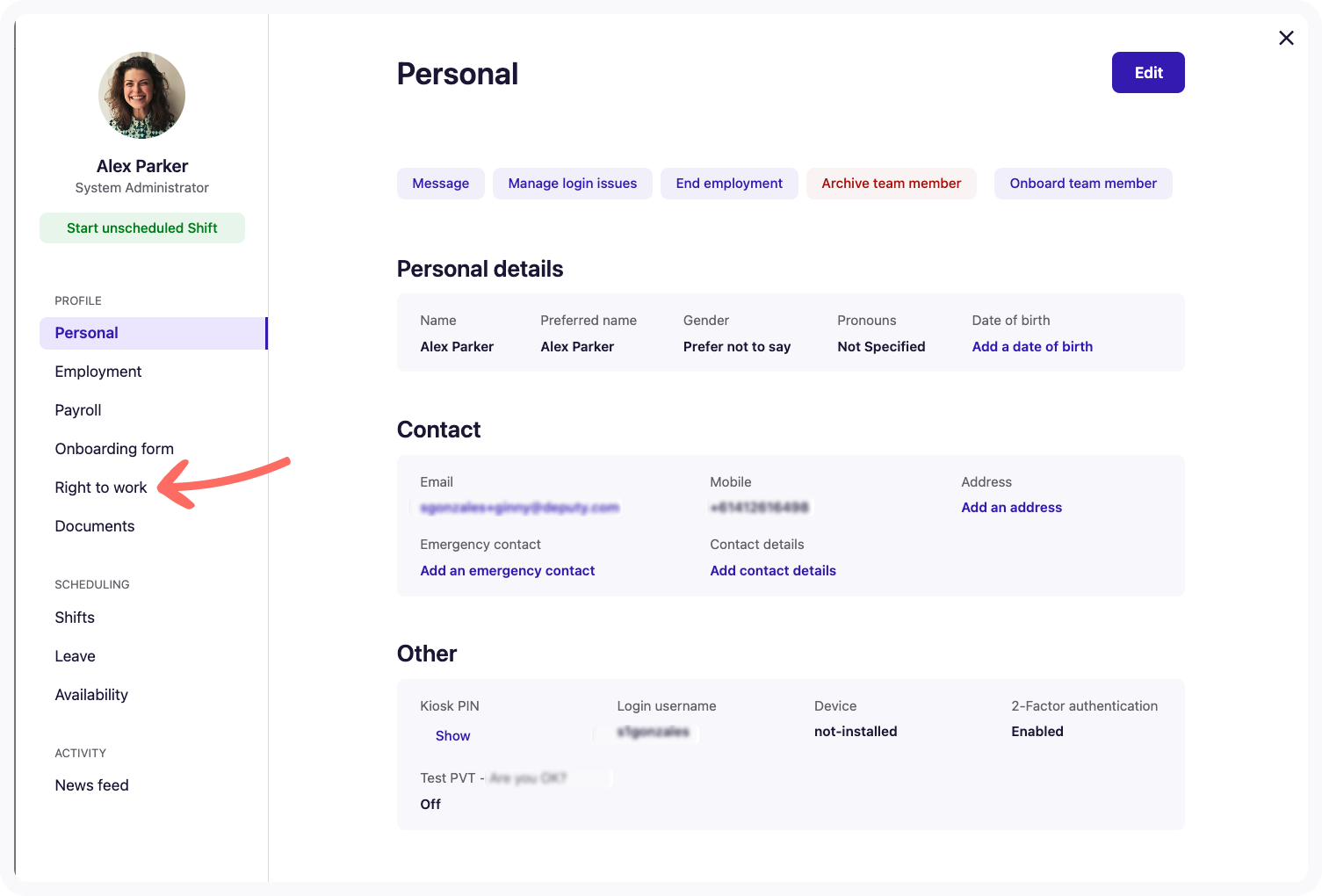
Task: Open the Documents section
Action: (95, 526)
